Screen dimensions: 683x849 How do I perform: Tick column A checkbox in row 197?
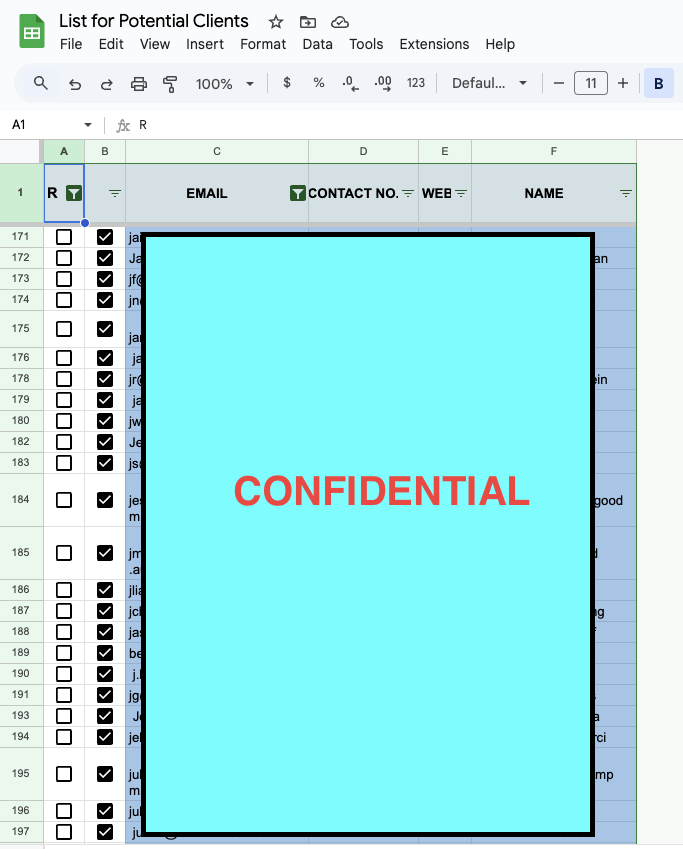[x=64, y=832]
